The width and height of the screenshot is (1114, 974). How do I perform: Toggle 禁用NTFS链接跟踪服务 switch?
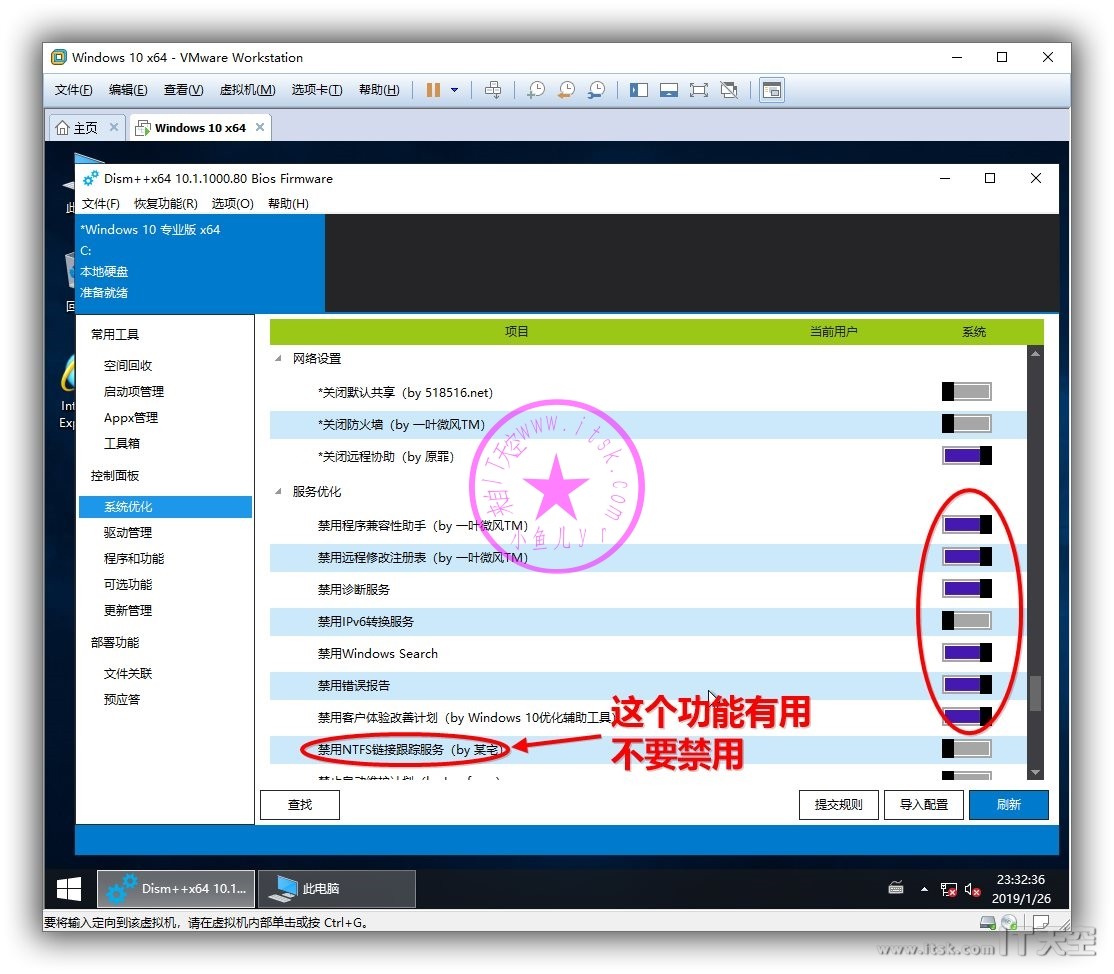tap(966, 749)
